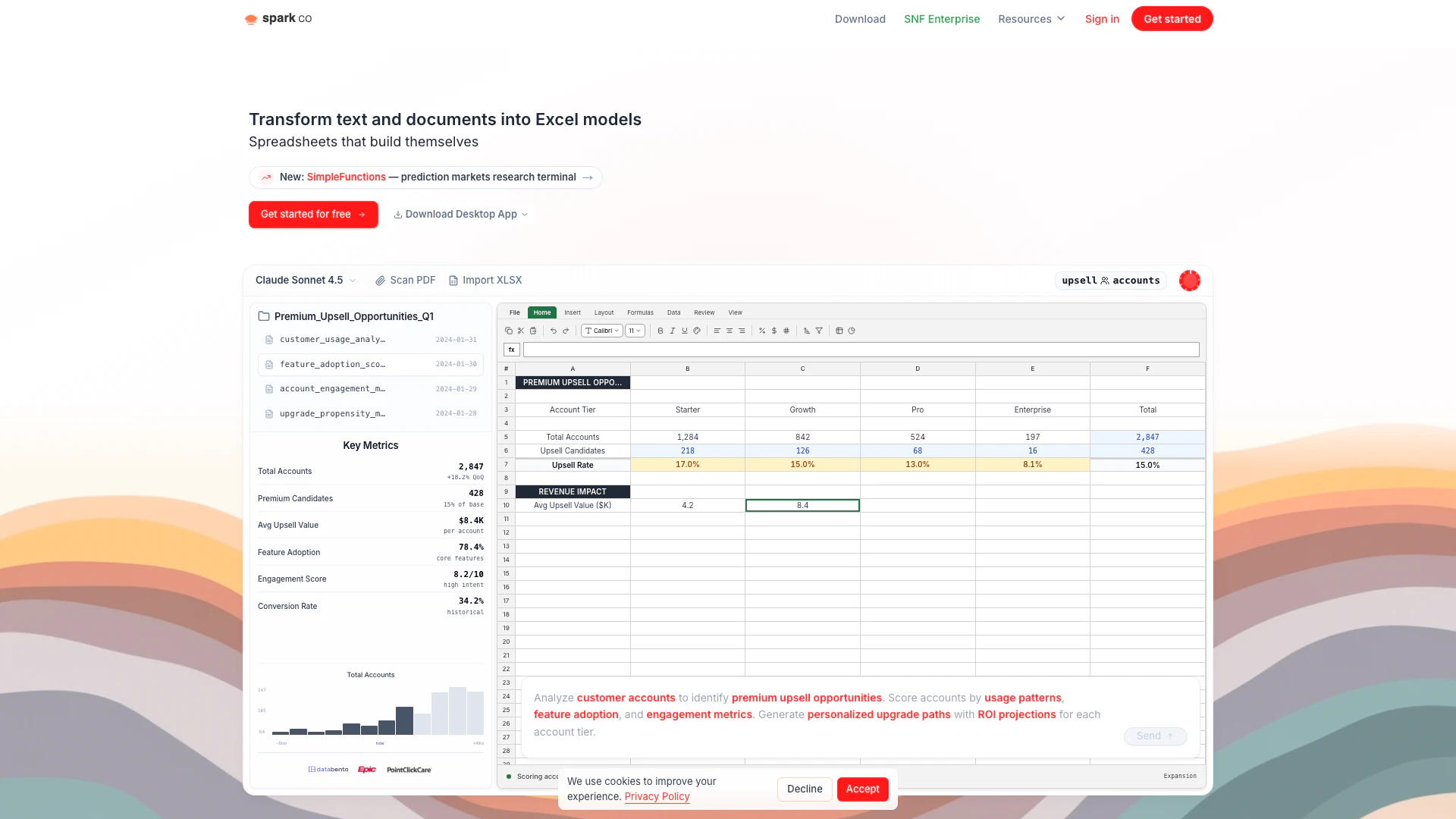This screenshot has height=819, width=1456.
Task: Click the Copy icon in spreadsheet toolbar
Action: 508,331
